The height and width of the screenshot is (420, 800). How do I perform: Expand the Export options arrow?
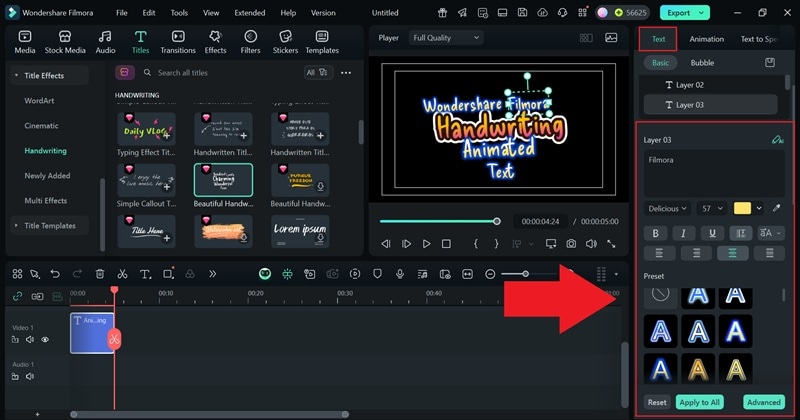point(702,13)
